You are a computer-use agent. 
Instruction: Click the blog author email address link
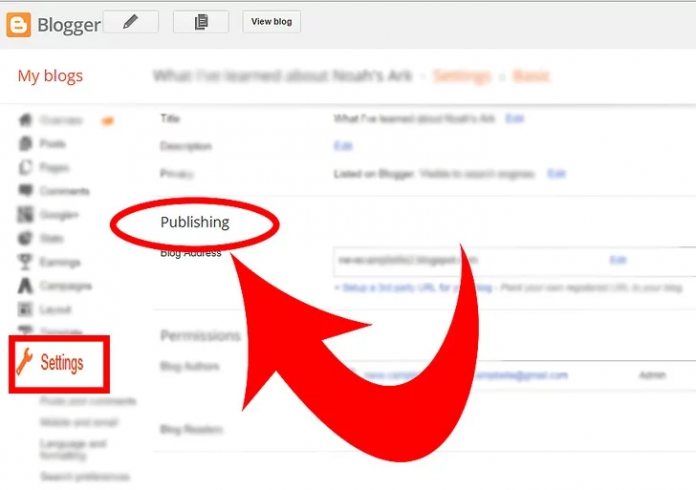(520, 375)
